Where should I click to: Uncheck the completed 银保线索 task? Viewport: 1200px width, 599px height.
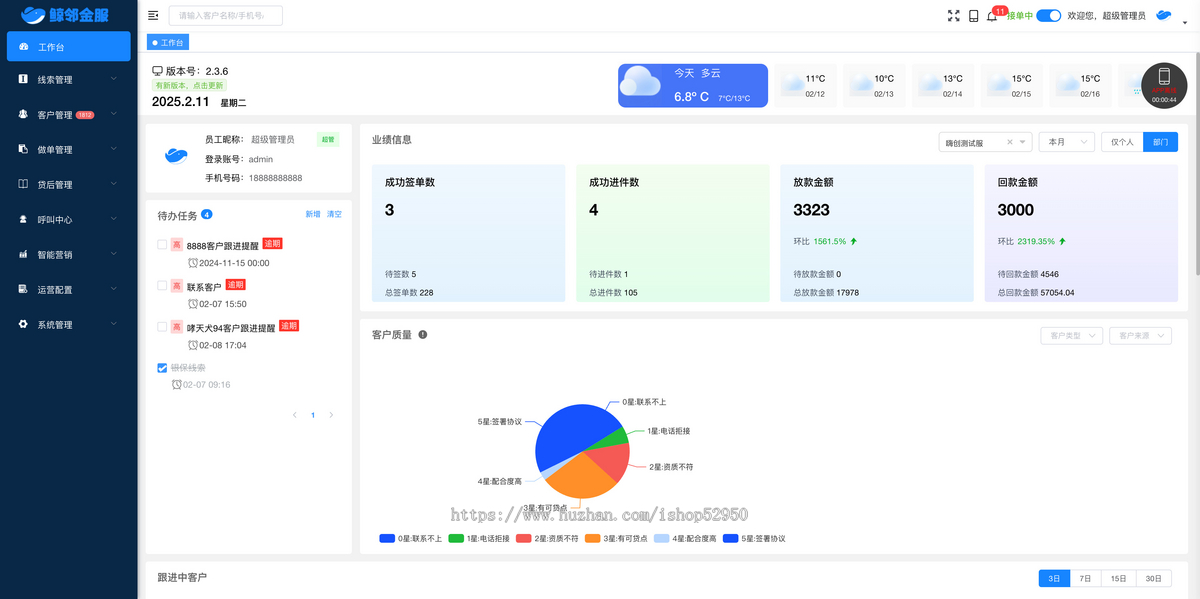point(163,368)
